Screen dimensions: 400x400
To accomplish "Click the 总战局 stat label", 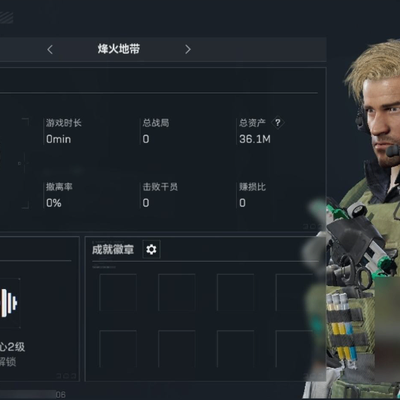I will tap(156, 123).
